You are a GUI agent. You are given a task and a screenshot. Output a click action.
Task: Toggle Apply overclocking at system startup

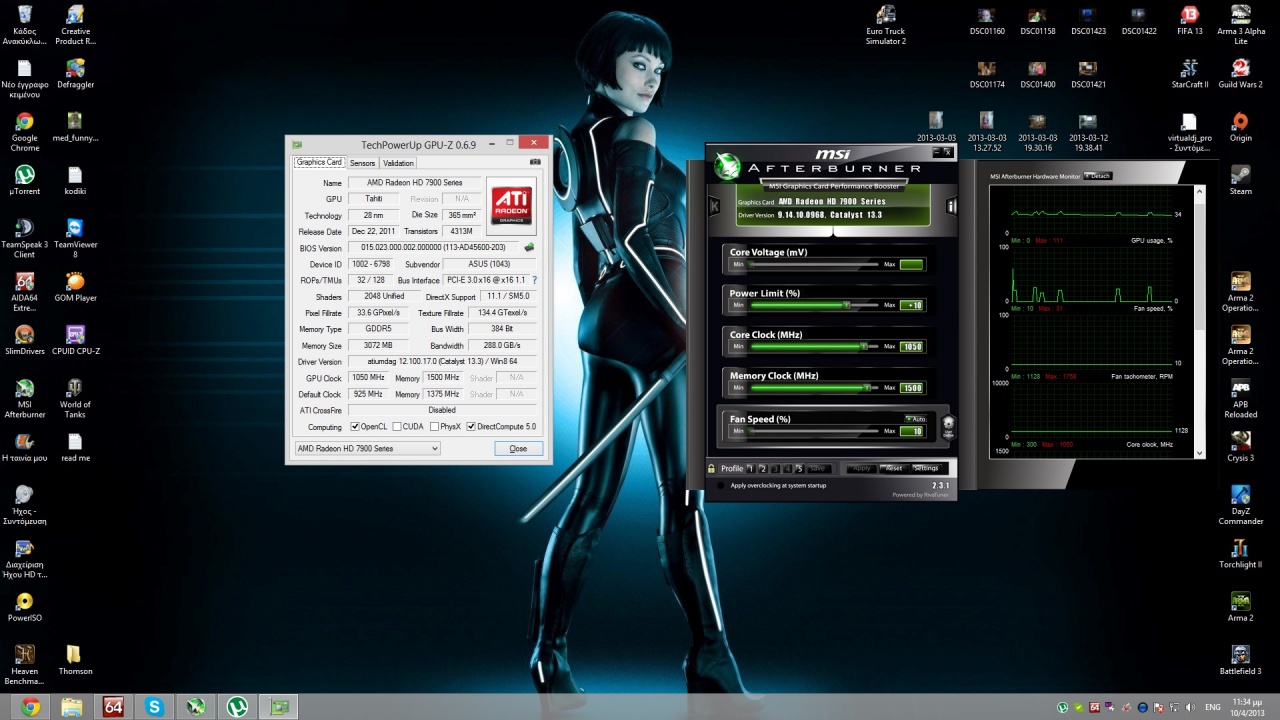point(719,486)
